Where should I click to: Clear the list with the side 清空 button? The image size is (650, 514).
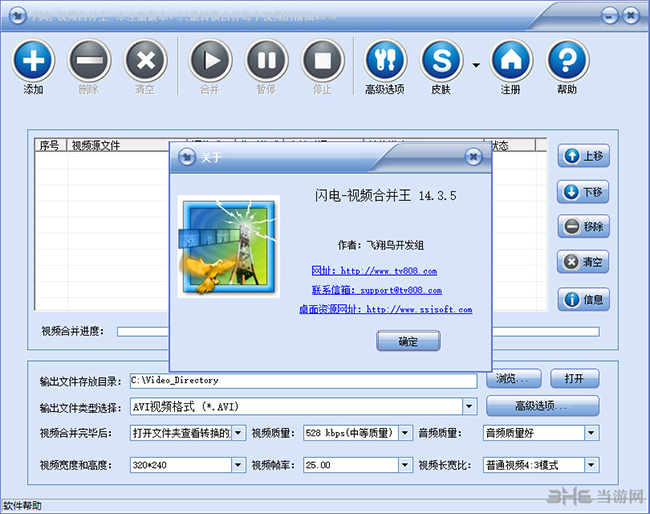point(583,262)
